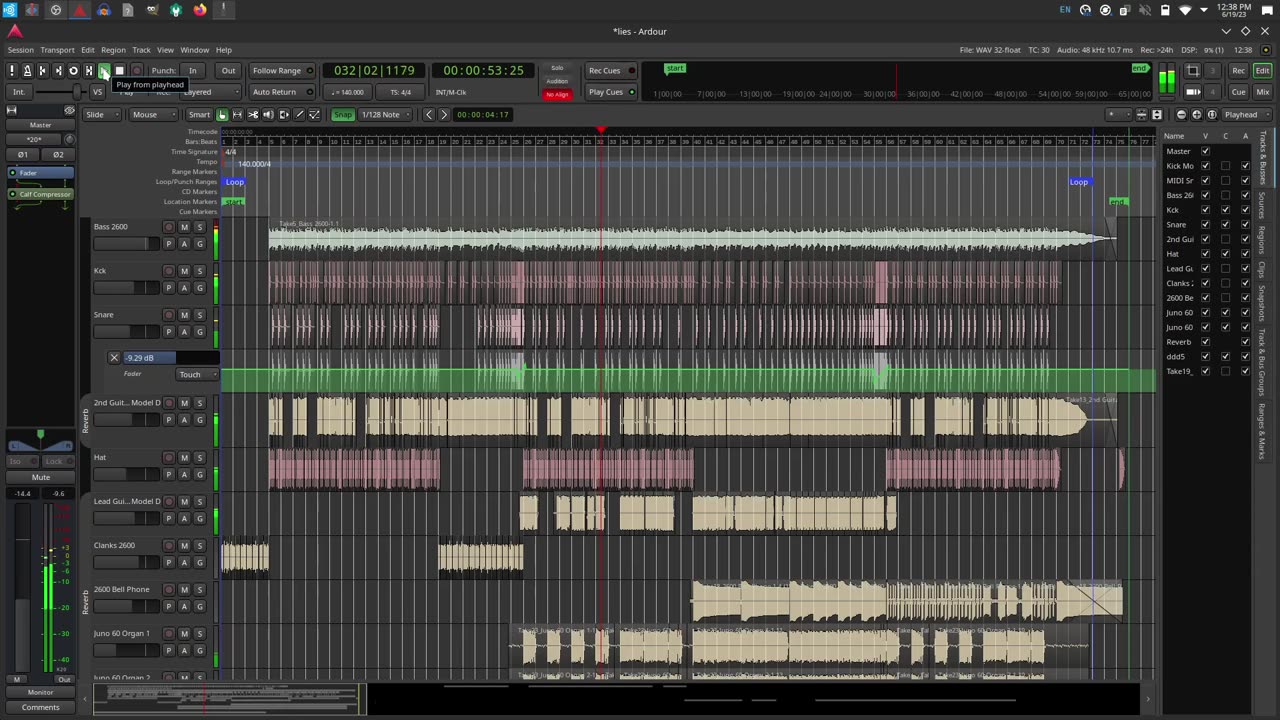Click the play range icon
The width and height of the screenshot is (1280, 720).
(88, 71)
